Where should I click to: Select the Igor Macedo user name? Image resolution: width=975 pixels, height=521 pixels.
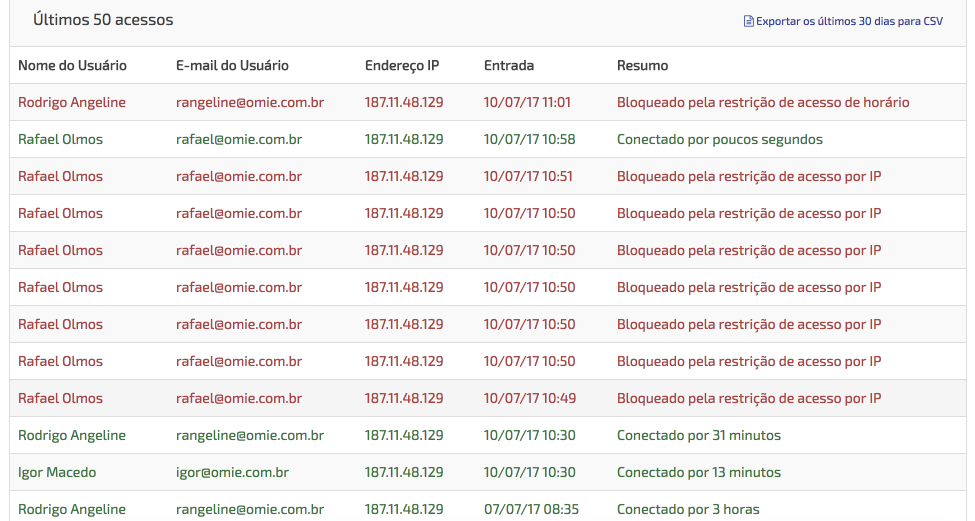click(x=57, y=473)
